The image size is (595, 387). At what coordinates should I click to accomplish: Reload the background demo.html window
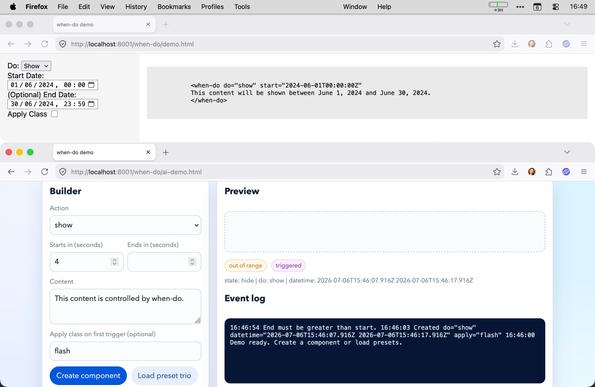[x=44, y=44]
